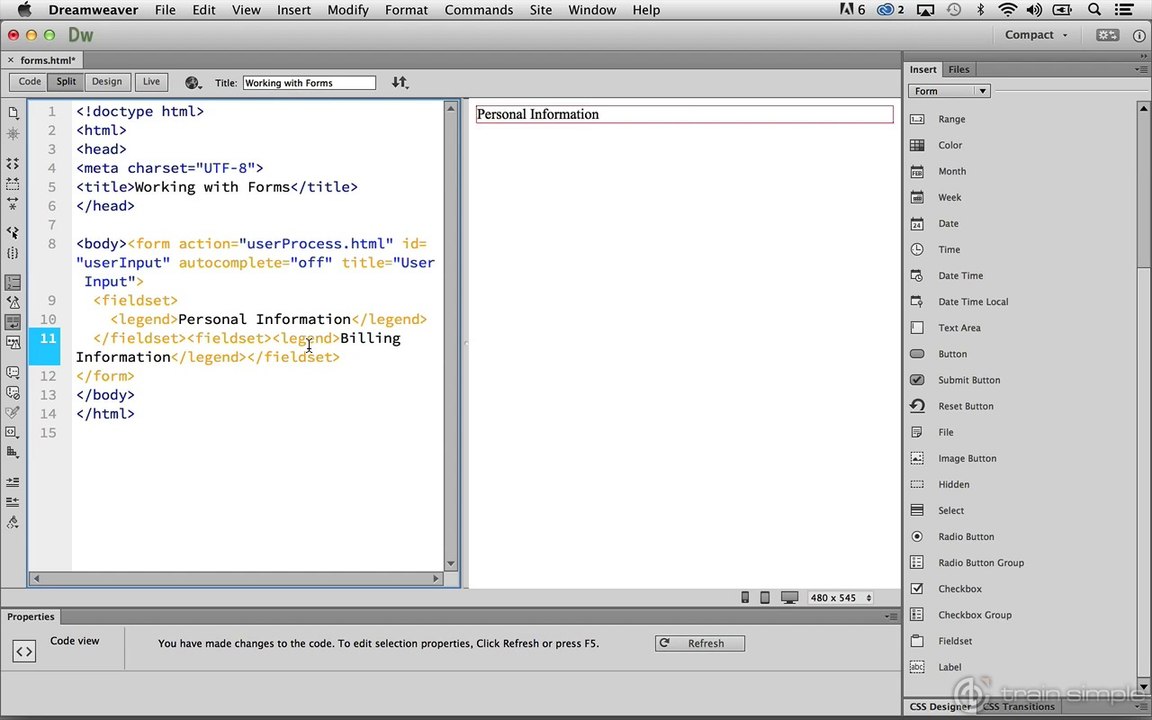The width and height of the screenshot is (1152, 720).
Task: Insert a Checkbox element
Action: click(960, 588)
